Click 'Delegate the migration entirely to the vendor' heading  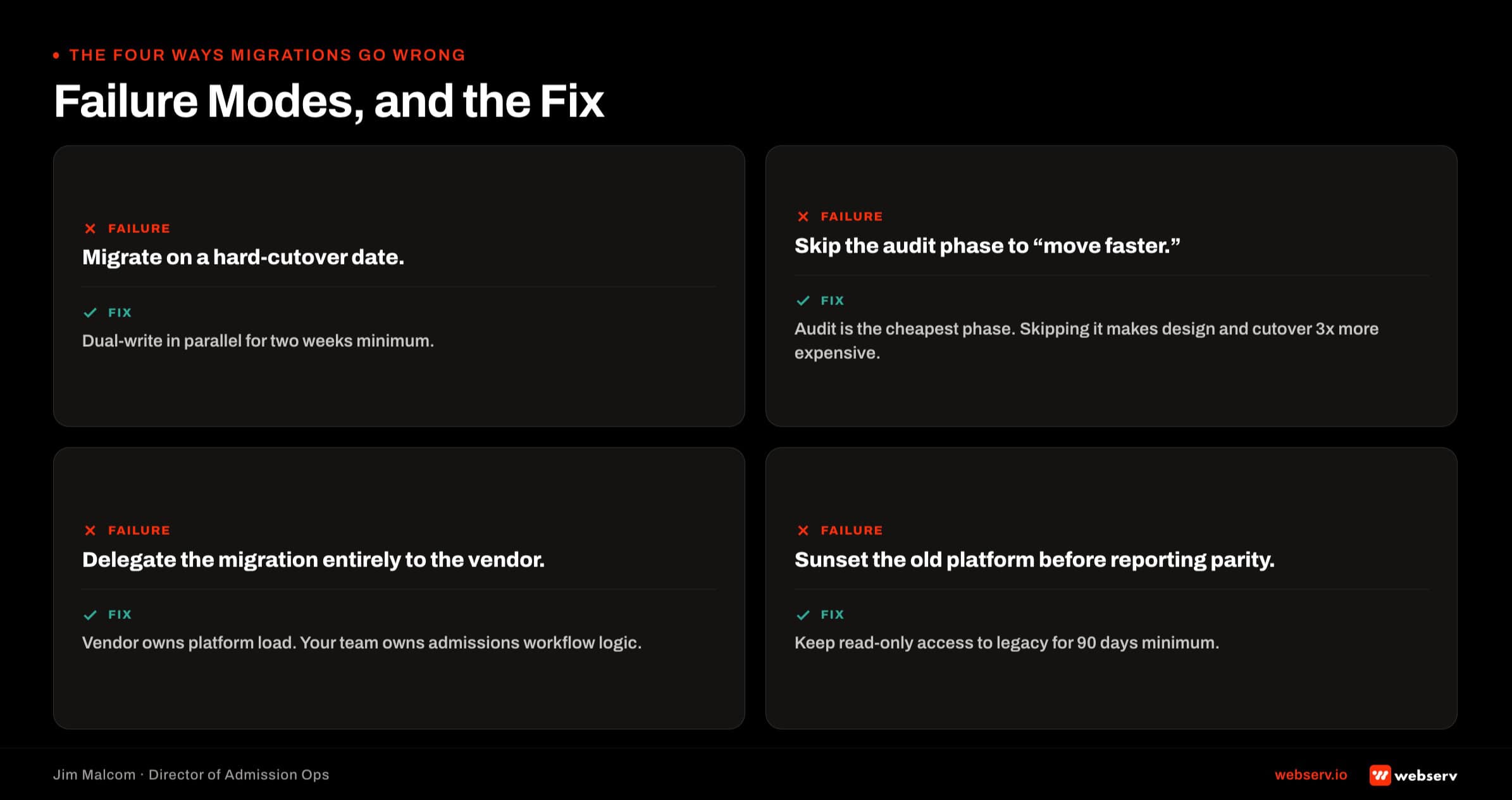click(x=313, y=559)
